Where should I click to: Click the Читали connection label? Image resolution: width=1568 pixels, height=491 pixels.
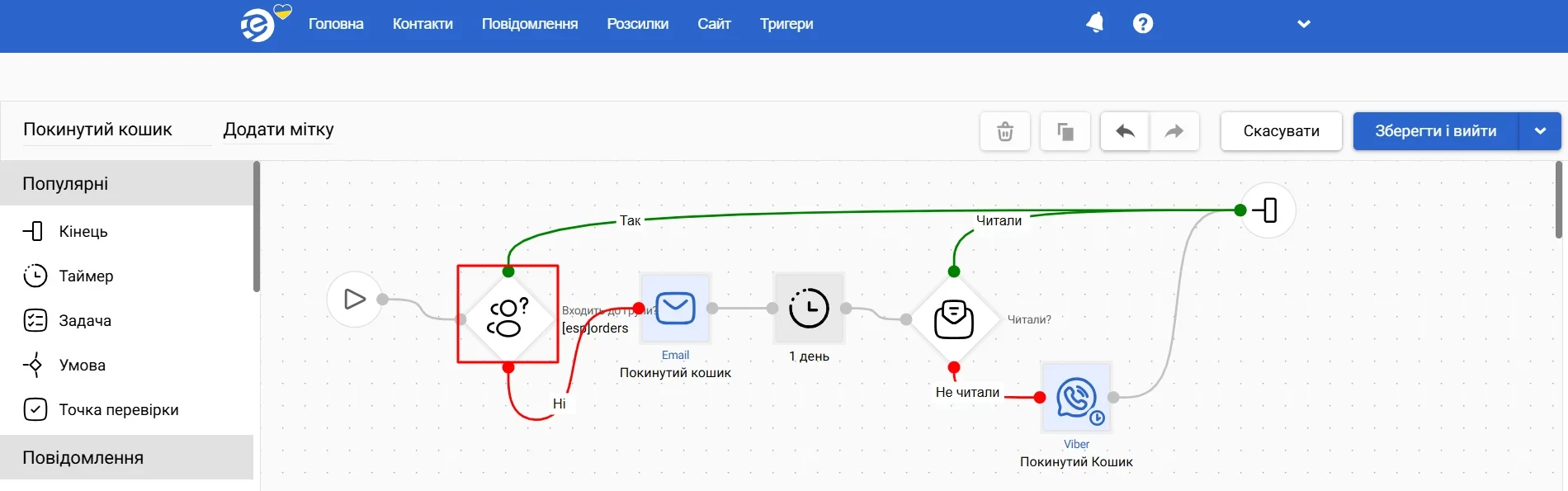[x=999, y=220]
